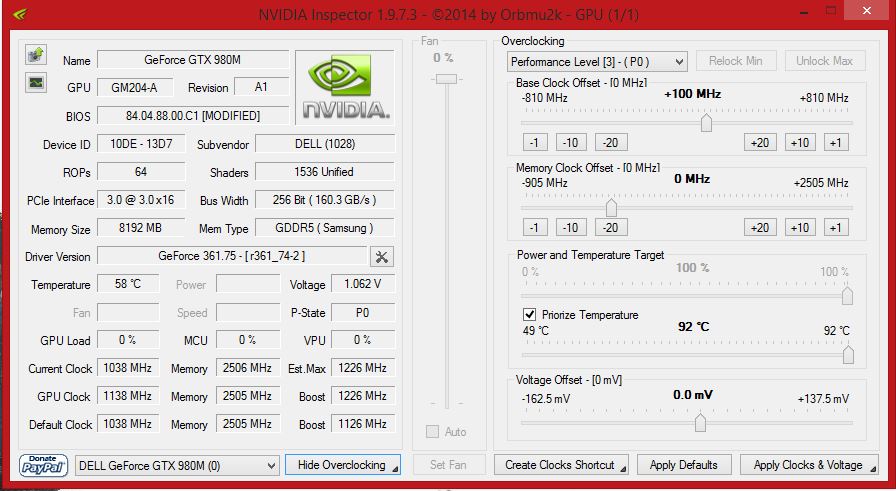Viewport: 896px width, 491px height.
Task: Enable the Auto fan checkbox
Action: 433,432
